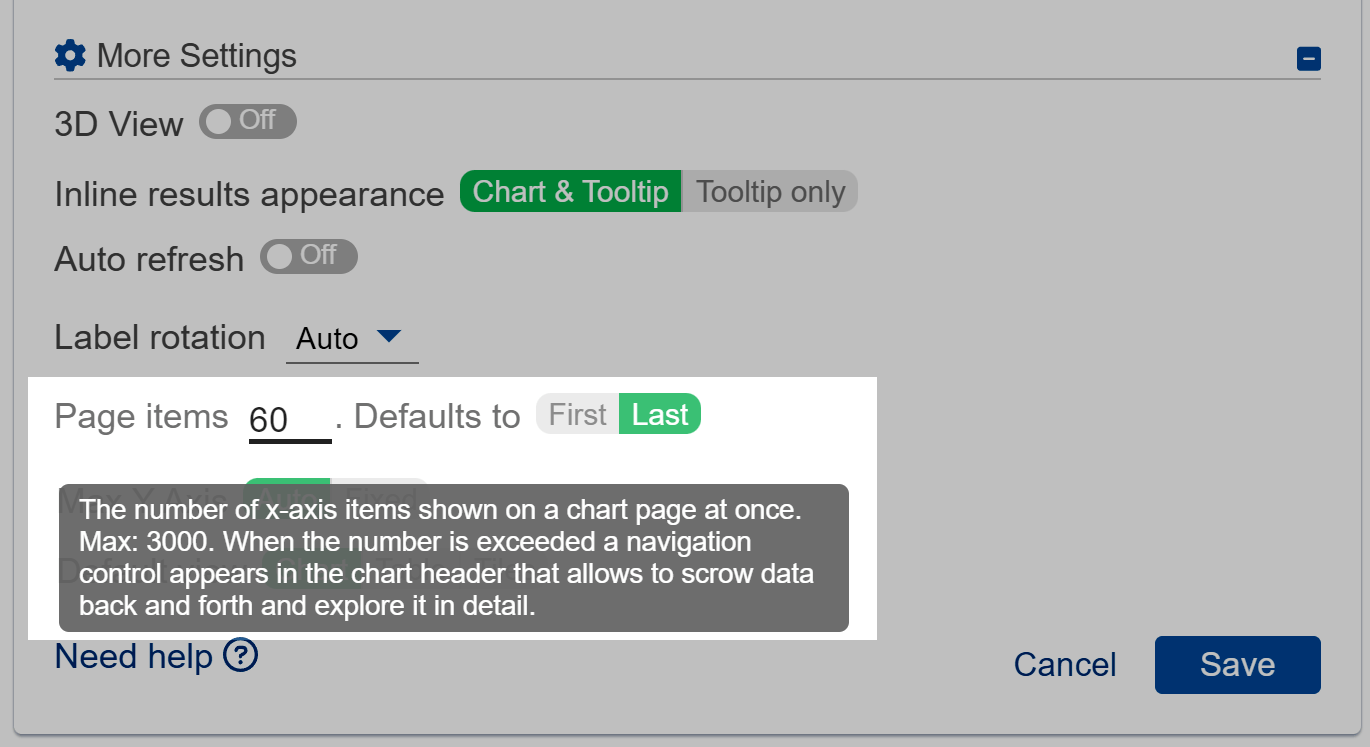Dismiss the gray tooltip about x-axis items

[x=454, y=558]
